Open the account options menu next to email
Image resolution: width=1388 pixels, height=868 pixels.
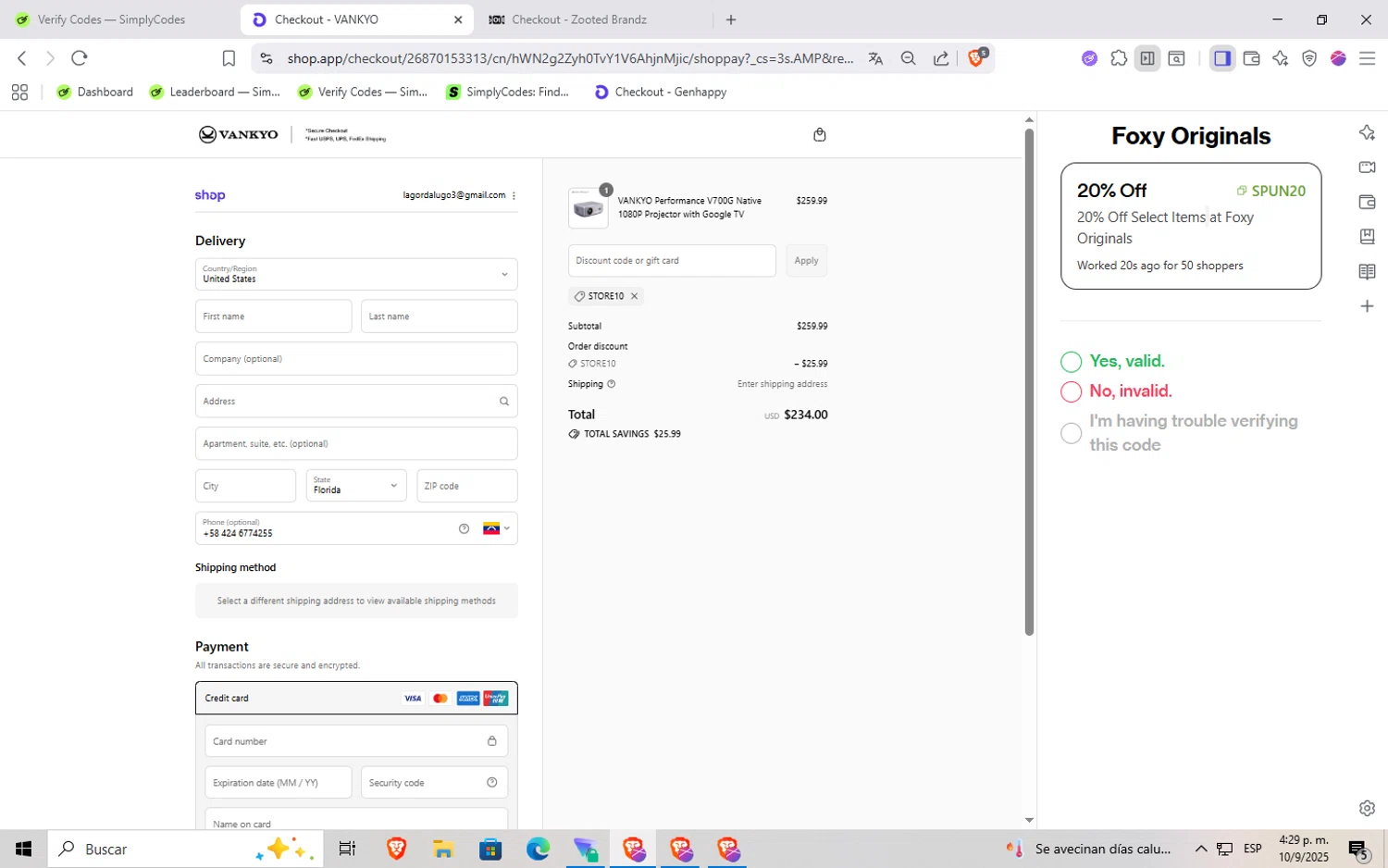(514, 195)
